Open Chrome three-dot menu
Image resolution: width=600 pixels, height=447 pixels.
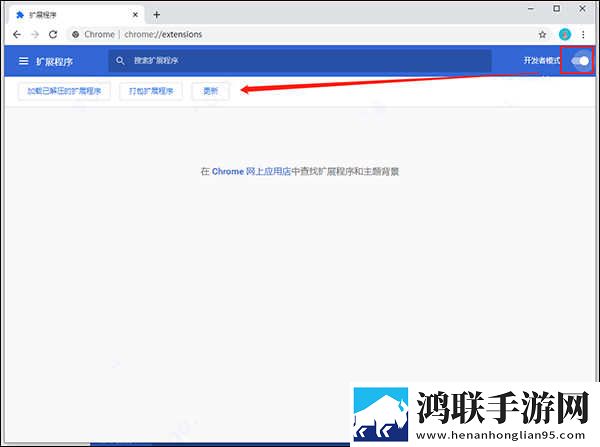point(583,34)
